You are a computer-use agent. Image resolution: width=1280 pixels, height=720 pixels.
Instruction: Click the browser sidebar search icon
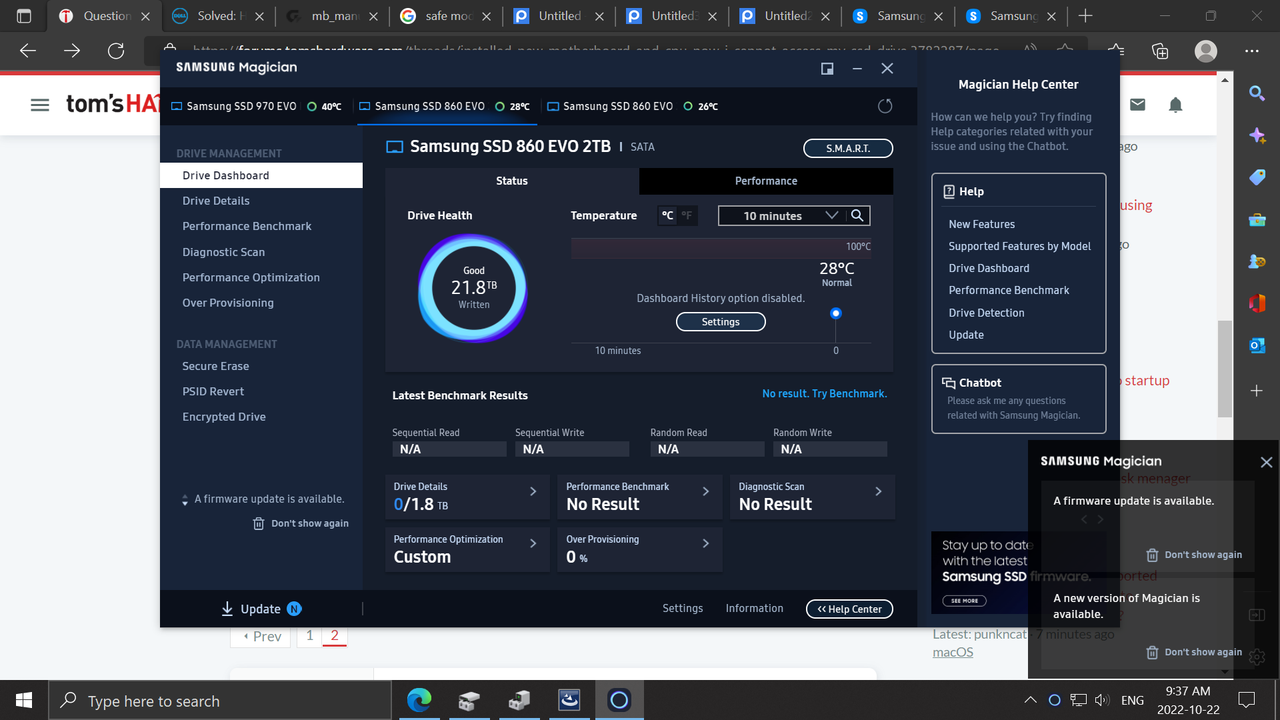coord(1257,93)
